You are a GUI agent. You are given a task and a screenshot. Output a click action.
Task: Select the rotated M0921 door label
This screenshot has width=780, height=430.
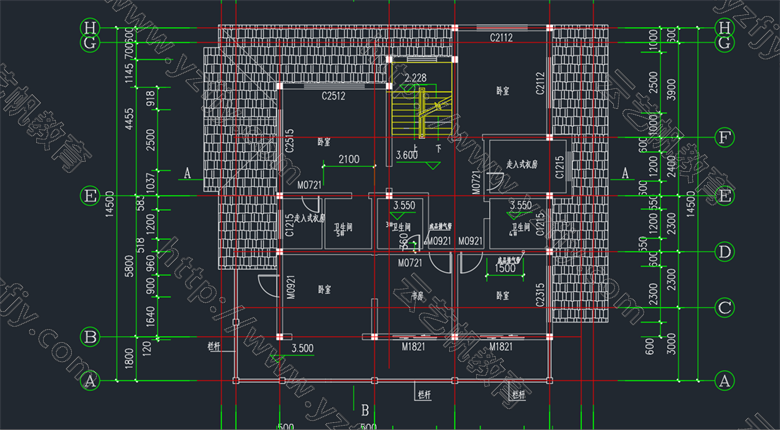tap(291, 288)
